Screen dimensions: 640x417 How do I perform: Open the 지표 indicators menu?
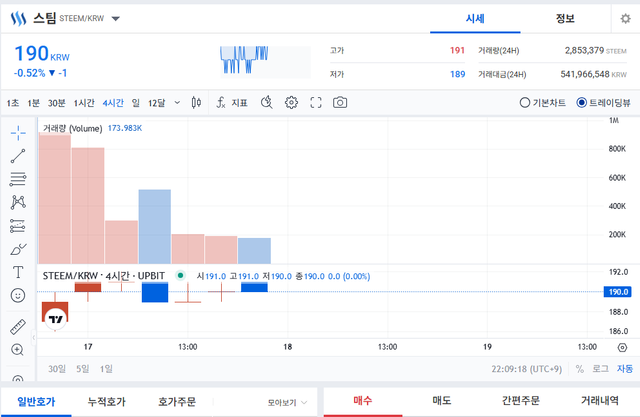pos(232,102)
